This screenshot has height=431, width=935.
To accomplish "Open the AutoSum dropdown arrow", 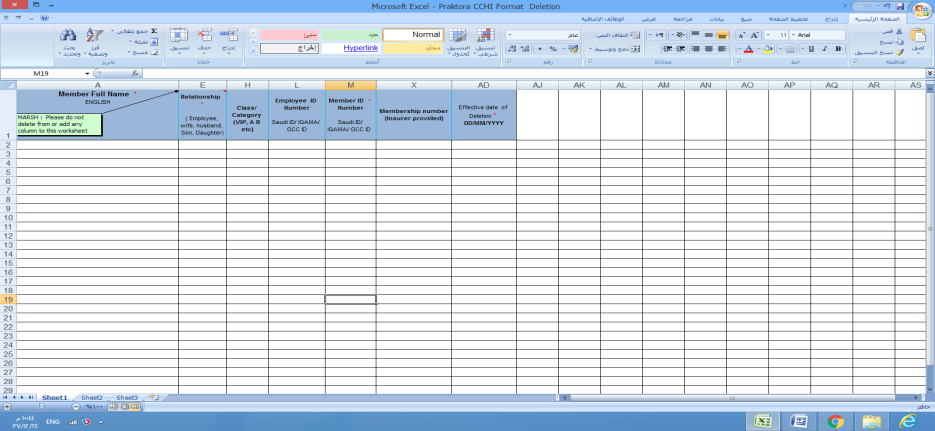I will pos(113,30).
